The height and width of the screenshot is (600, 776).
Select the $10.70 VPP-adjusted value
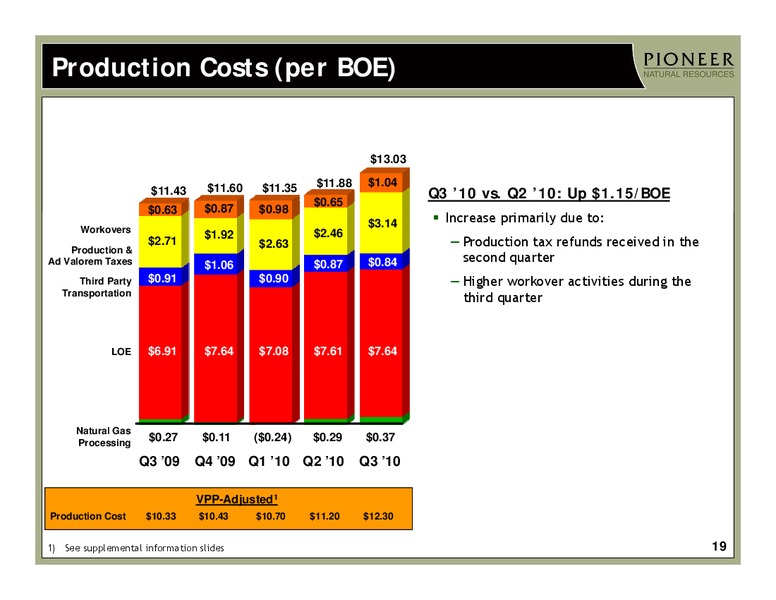tap(270, 516)
